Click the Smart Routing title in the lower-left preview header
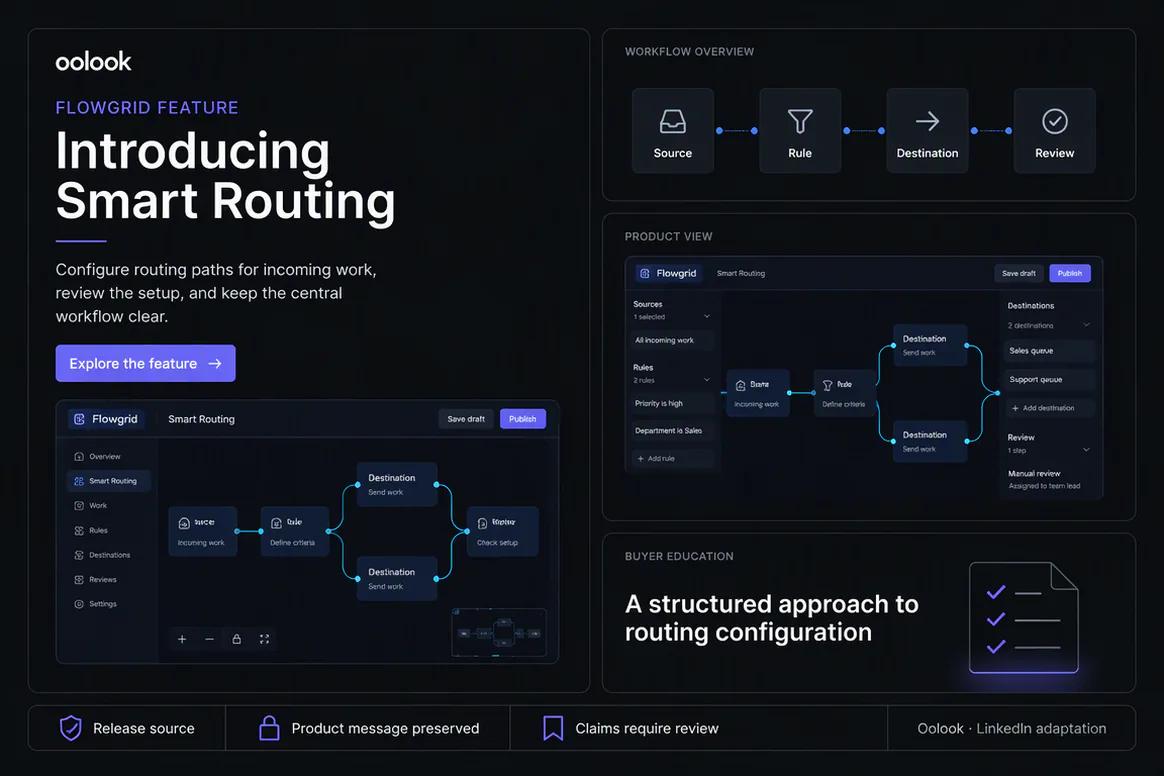This screenshot has width=1164, height=776. tap(201, 419)
